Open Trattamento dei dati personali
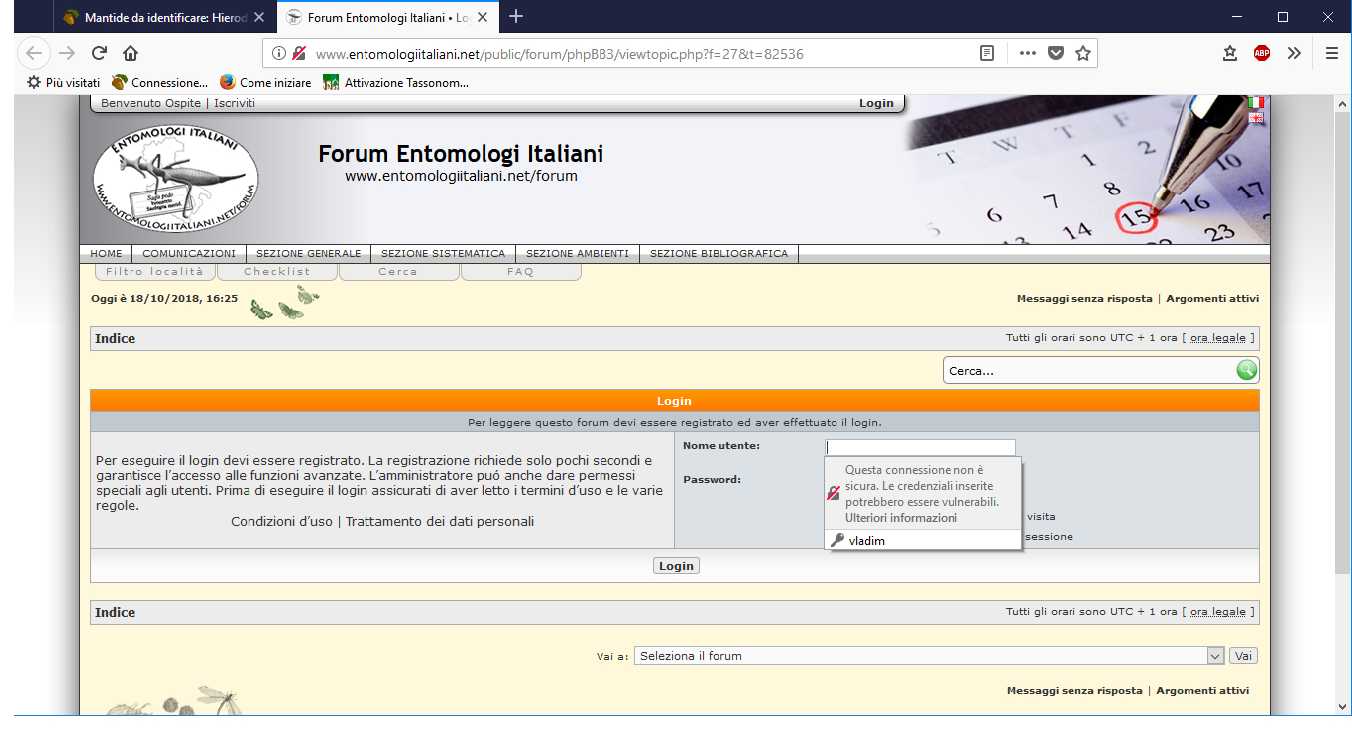Image resolution: width=1352 pixels, height=735 pixels. pyautogui.click(x=440, y=521)
